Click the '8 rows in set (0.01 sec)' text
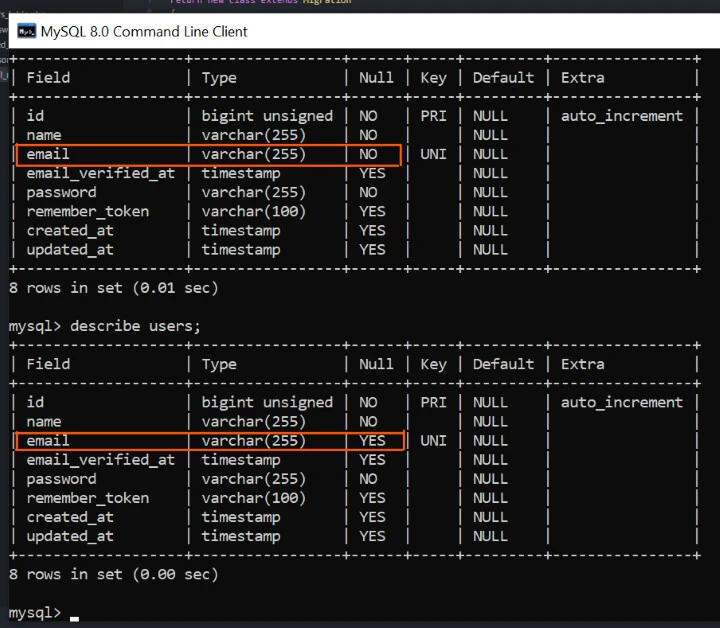 click(x=113, y=288)
